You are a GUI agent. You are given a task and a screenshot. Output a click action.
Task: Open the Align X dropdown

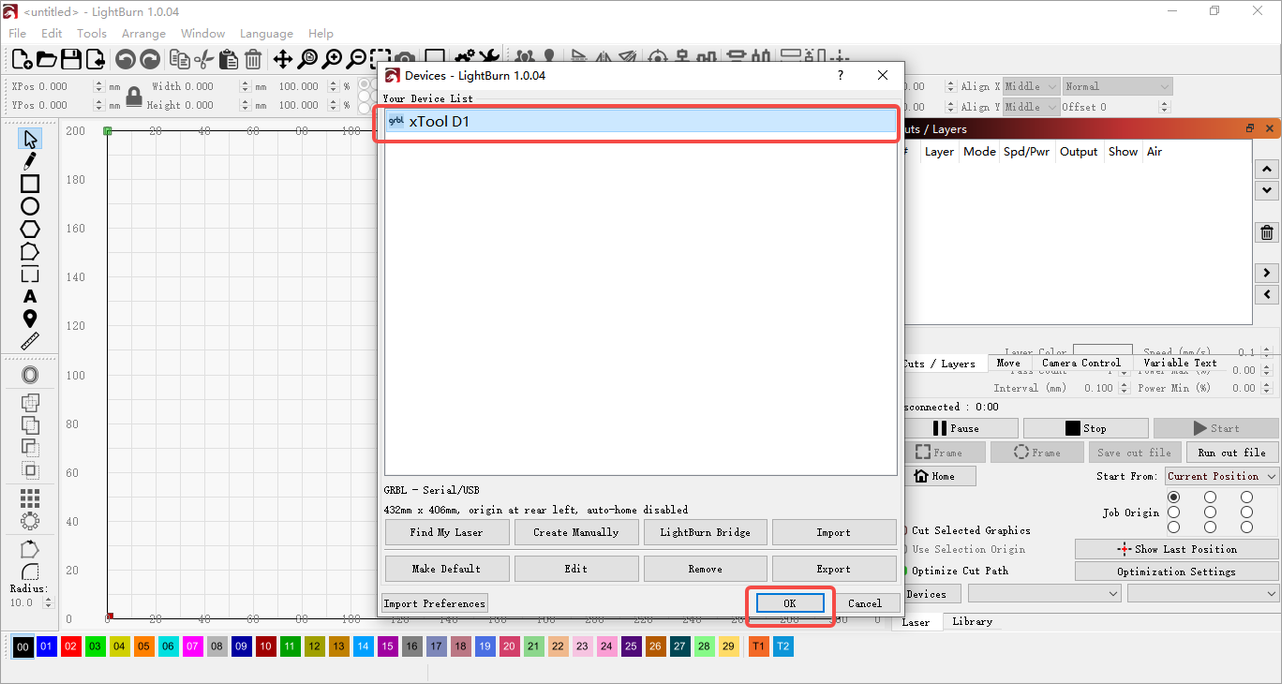tap(1031, 87)
